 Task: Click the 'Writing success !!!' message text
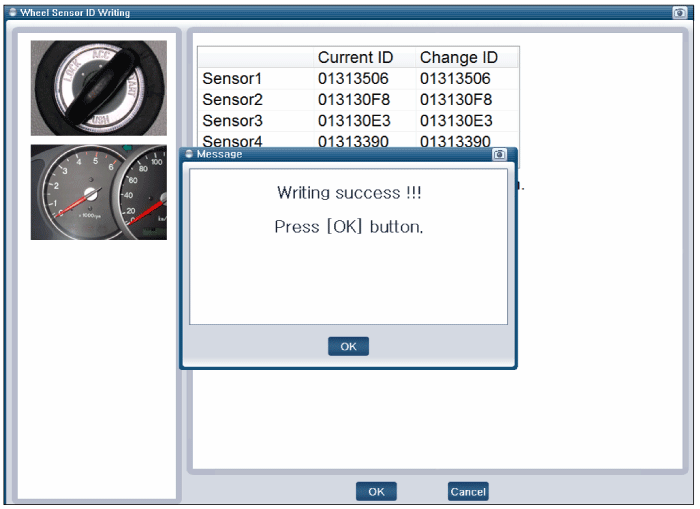[x=348, y=192]
